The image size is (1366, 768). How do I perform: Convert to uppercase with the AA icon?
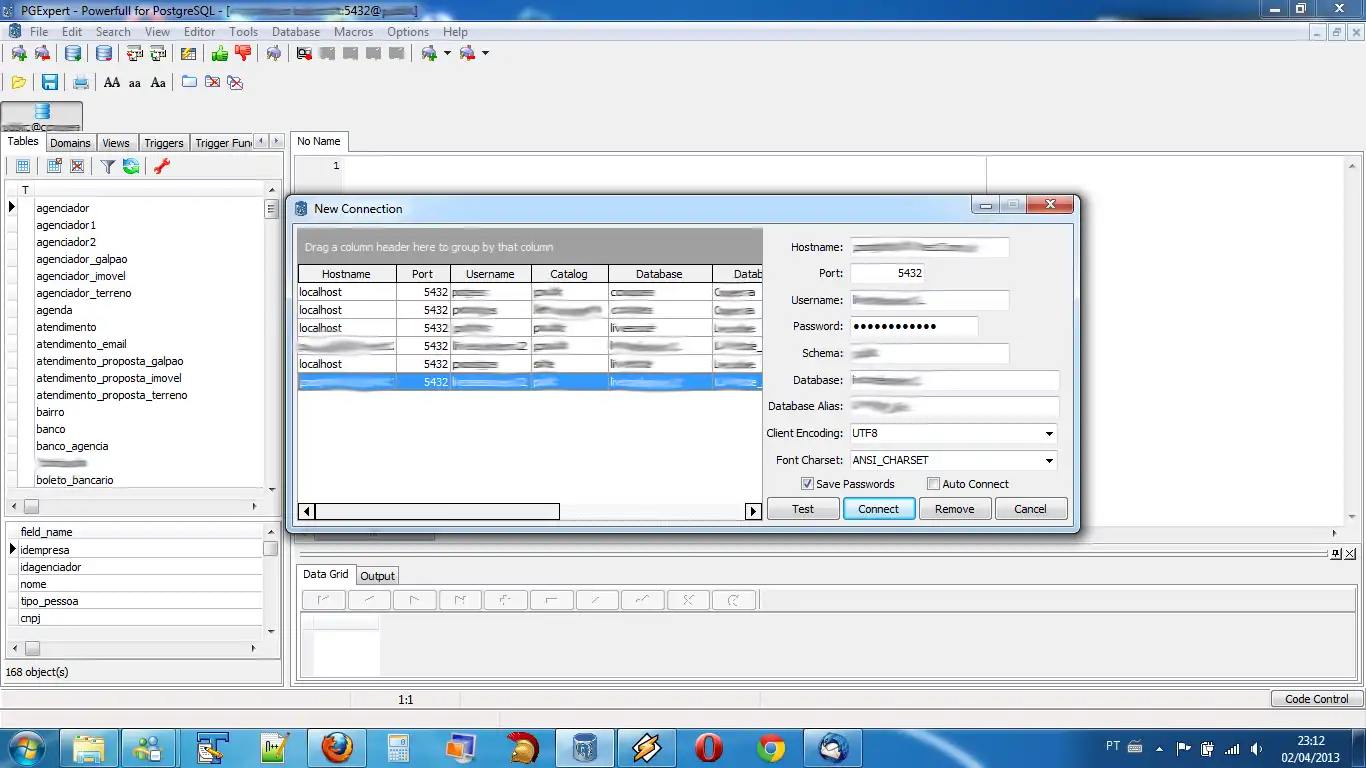tap(112, 82)
